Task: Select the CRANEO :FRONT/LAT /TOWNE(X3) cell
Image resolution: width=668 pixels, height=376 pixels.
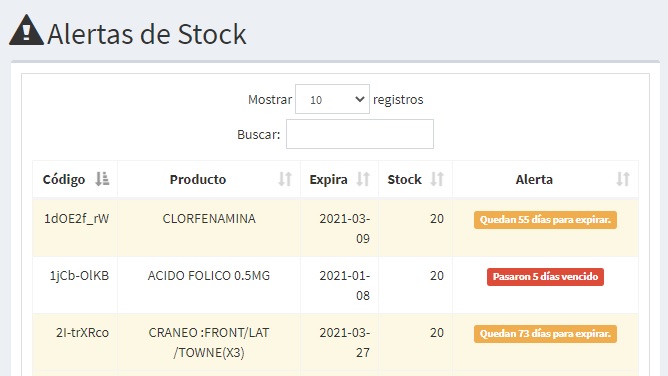Action: tap(209, 342)
